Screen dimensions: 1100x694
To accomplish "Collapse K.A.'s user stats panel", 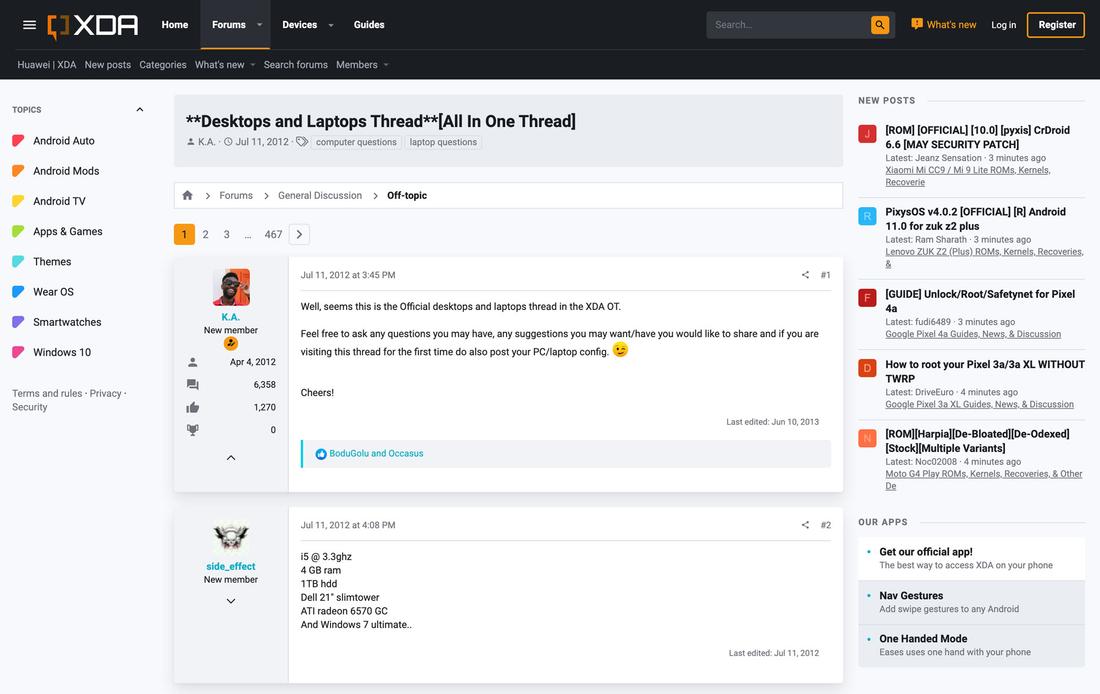I will pos(231,458).
